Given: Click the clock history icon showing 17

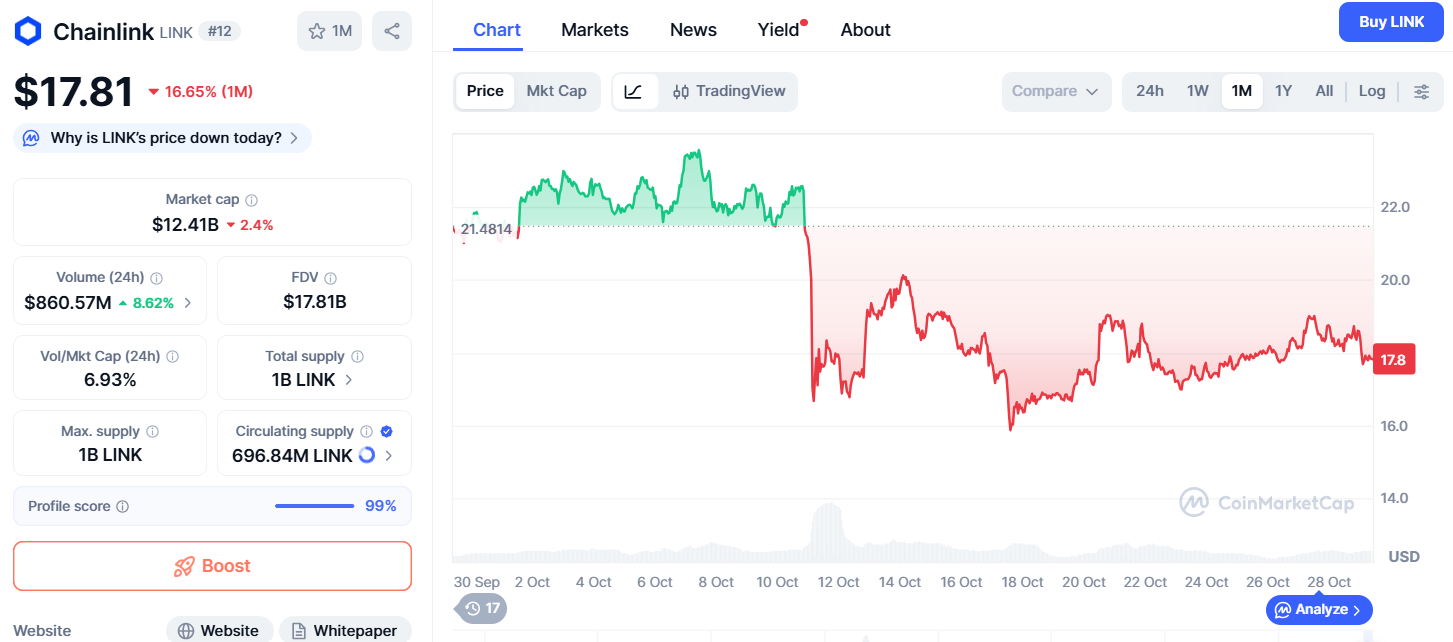Looking at the screenshot, I should click(480, 608).
